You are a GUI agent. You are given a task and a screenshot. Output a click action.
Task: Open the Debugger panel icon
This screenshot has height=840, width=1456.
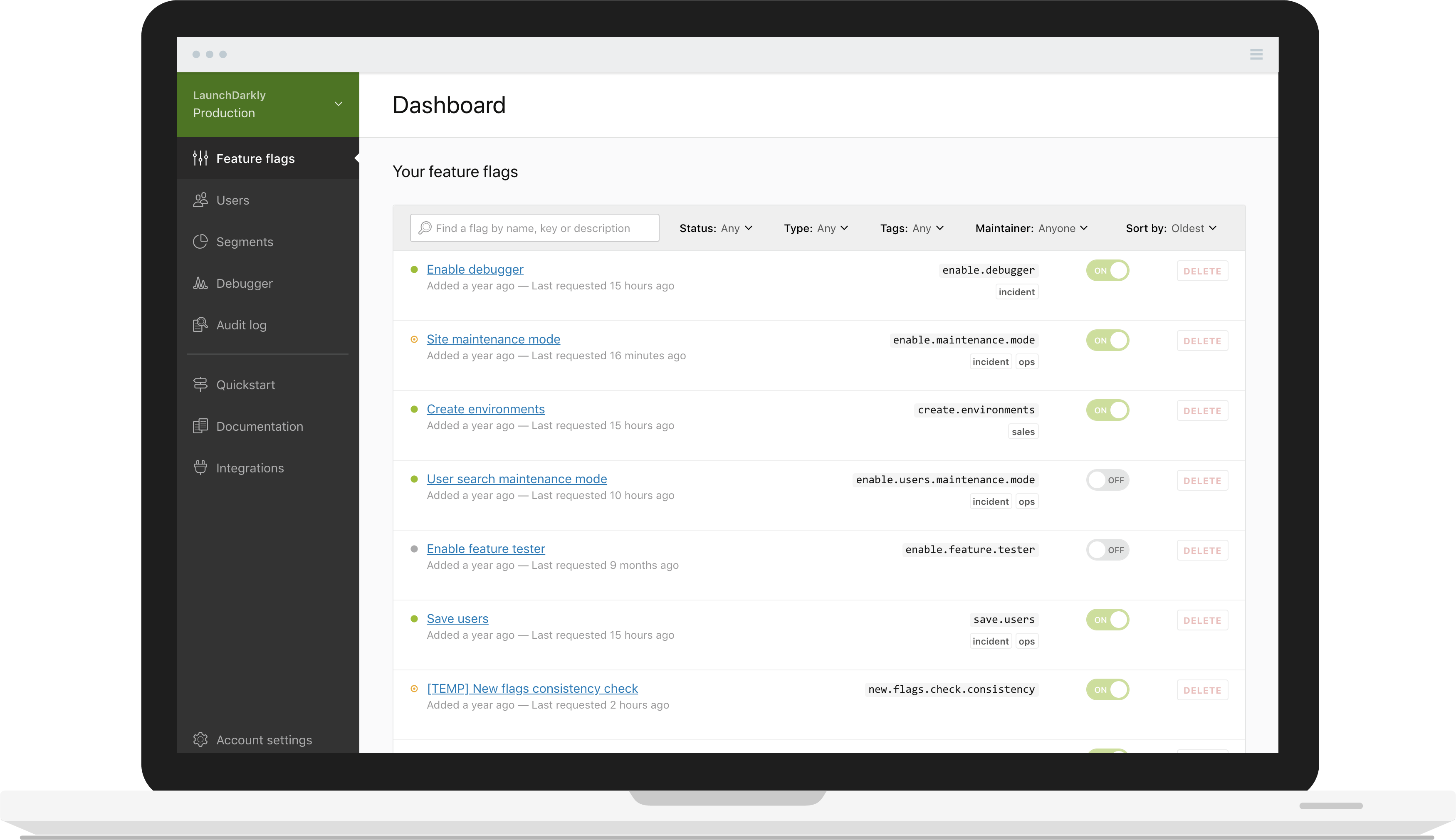200,283
